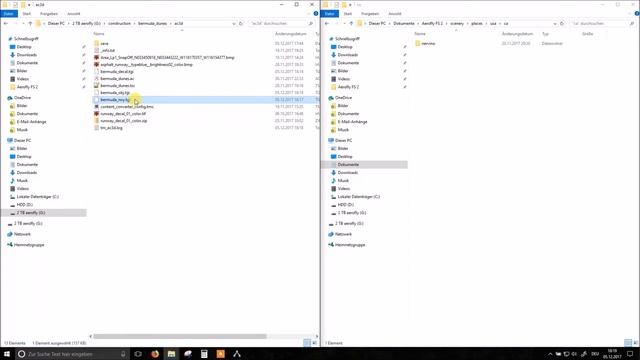Open the Calculator app from the taskbar
Screen dimensions: 640x360
click(204, 354)
